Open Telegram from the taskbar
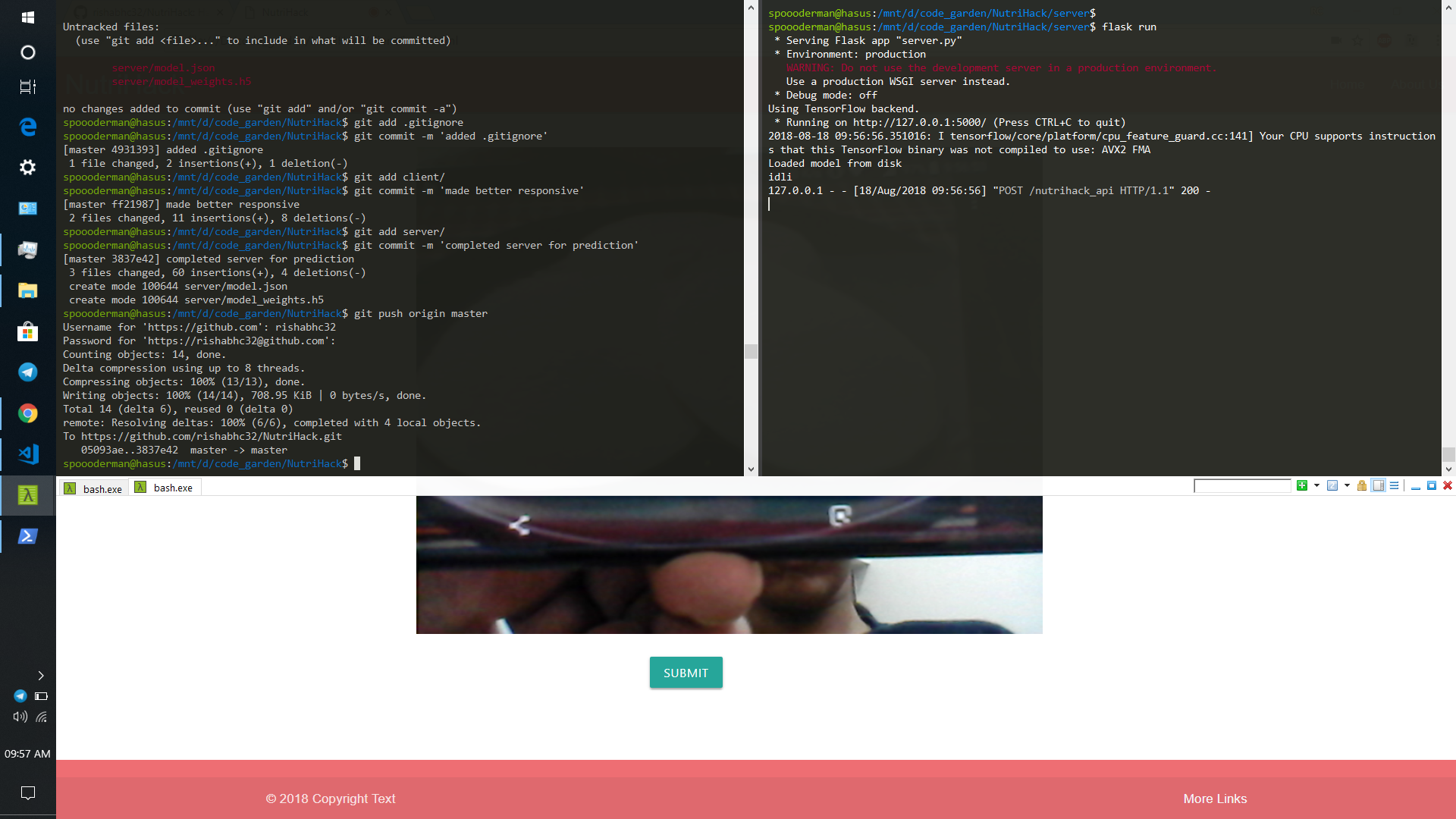The height and width of the screenshot is (819, 1456). tap(28, 372)
